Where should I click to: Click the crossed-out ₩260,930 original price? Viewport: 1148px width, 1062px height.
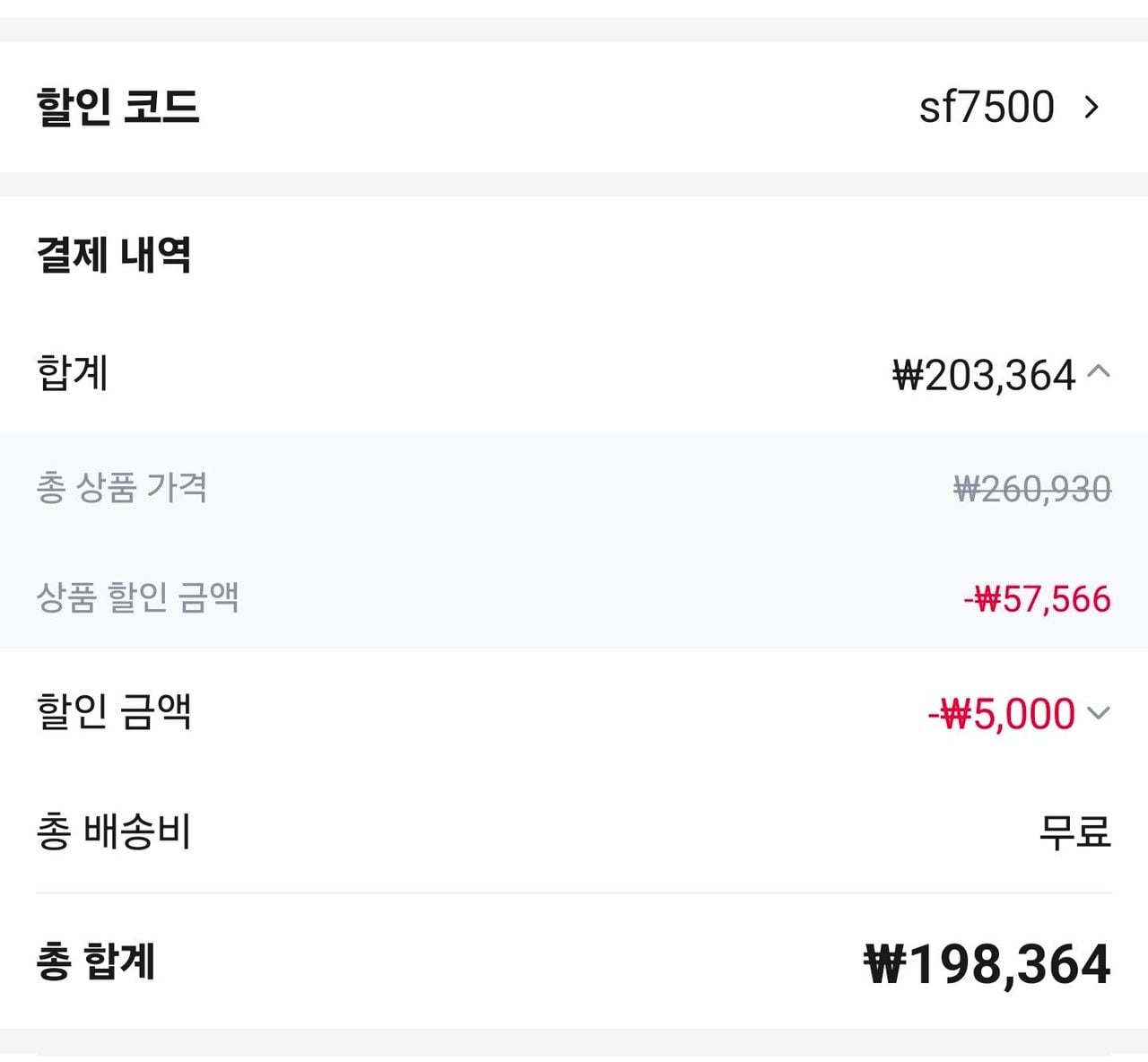point(1032,490)
